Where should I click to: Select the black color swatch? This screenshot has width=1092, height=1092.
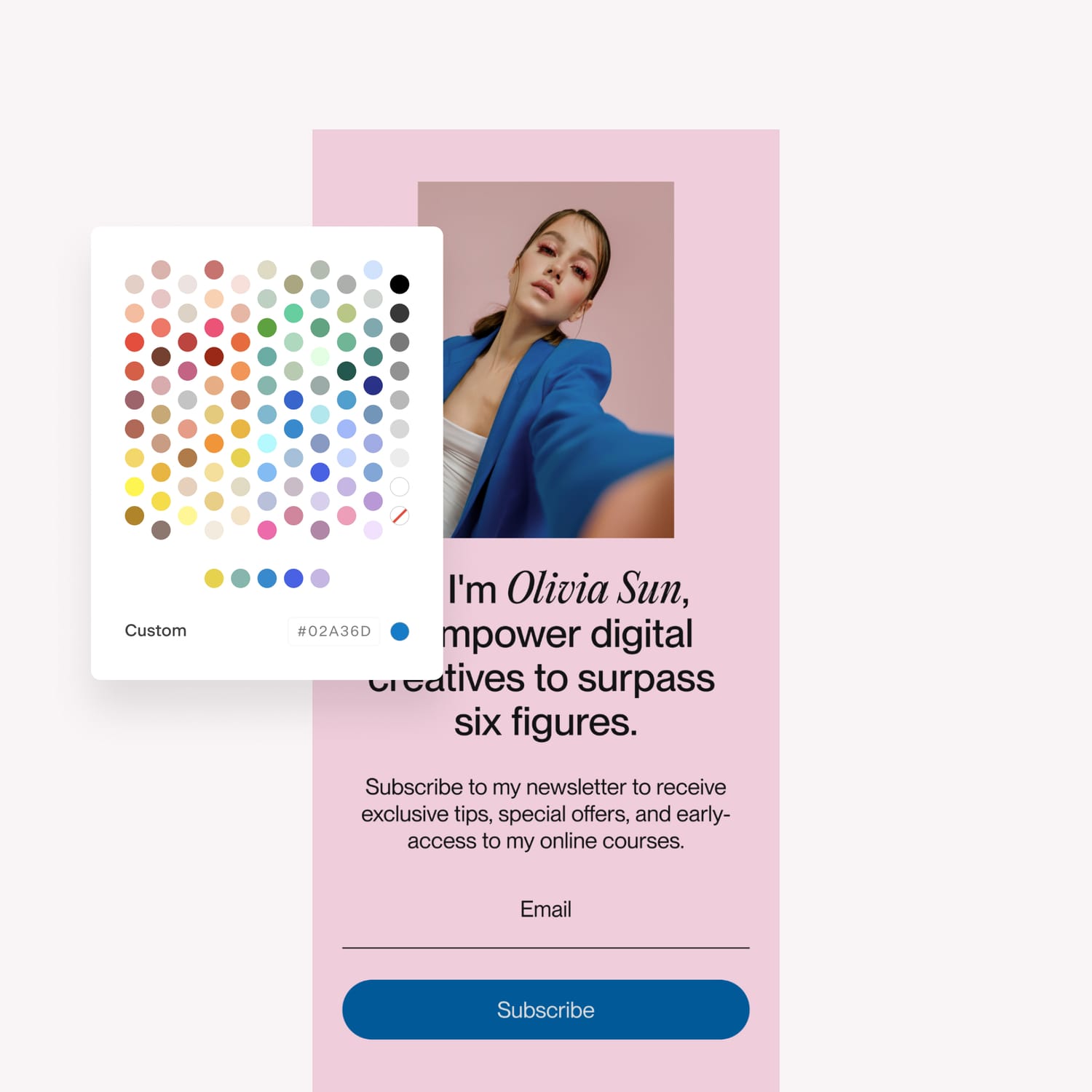click(x=399, y=284)
